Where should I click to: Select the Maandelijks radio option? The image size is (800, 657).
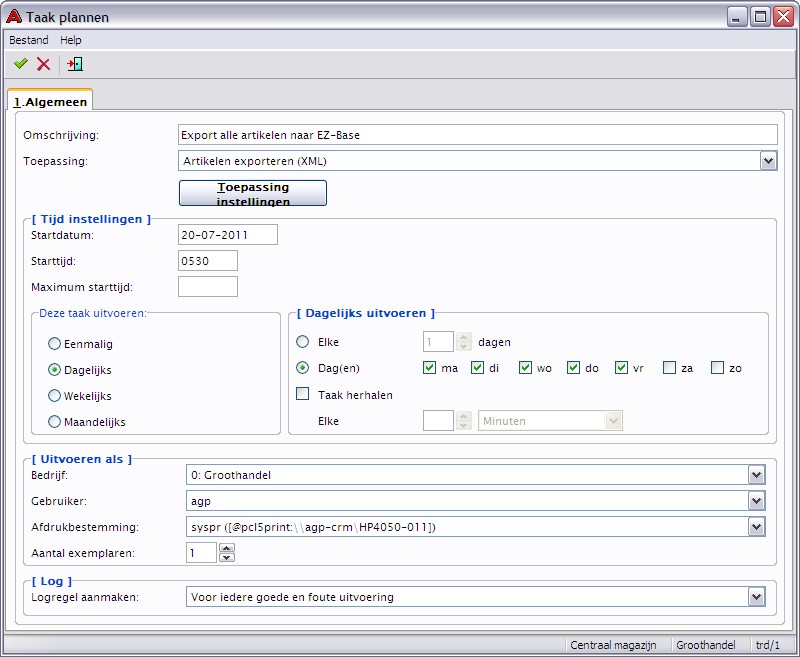[54, 422]
